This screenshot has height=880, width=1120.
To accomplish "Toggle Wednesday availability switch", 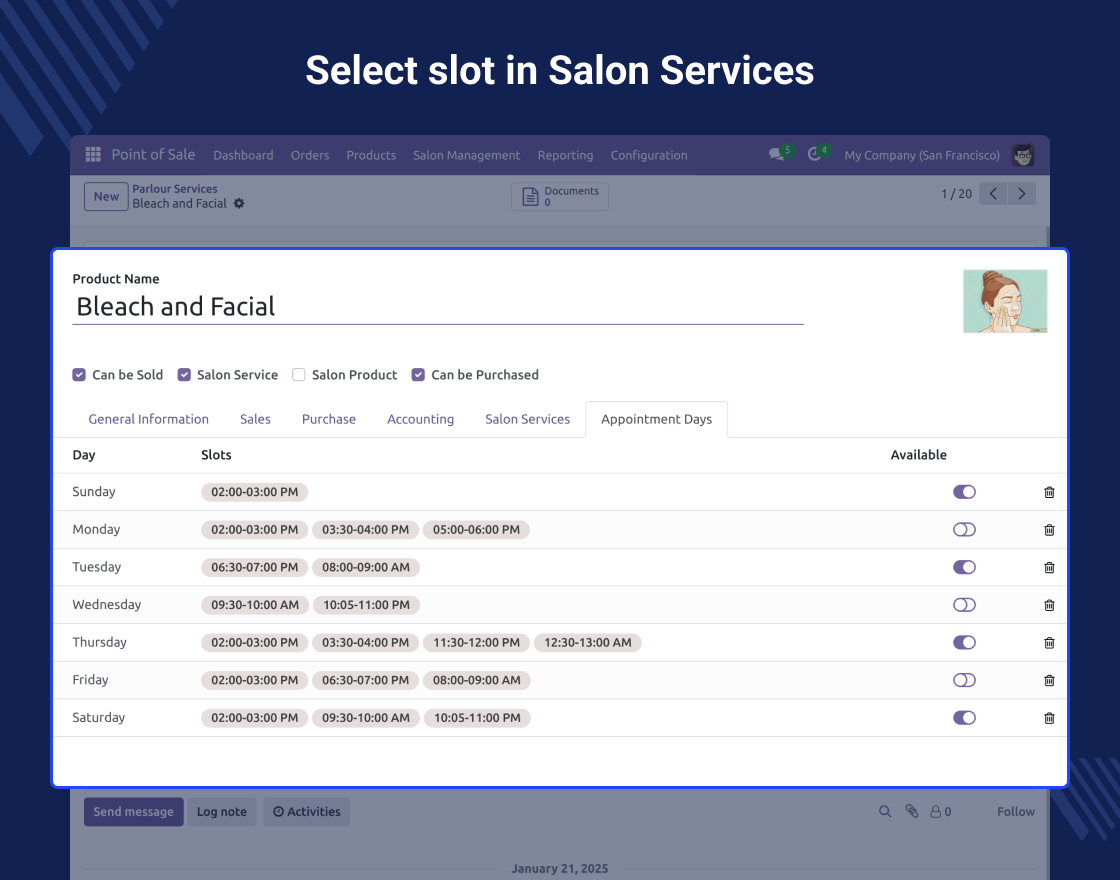I will click(x=964, y=605).
